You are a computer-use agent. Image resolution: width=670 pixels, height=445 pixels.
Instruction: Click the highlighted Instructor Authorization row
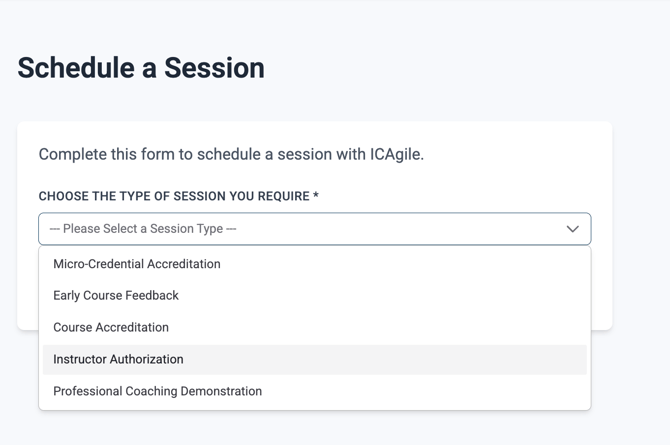[314, 359]
